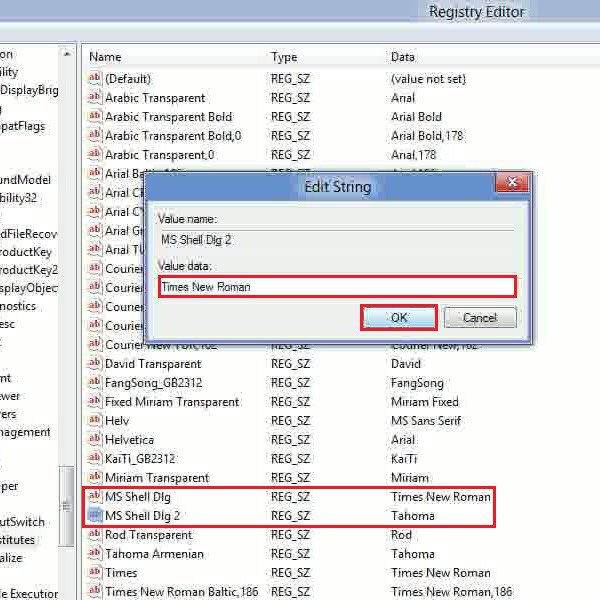Viewport: 600px width, 600px height.
Task: Click the David Transparent value icon
Action: (96, 364)
